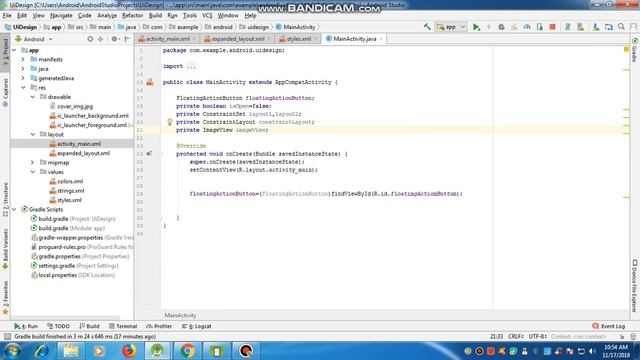This screenshot has width=640, height=360.
Task: Collapse the layout folder
Action: pyautogui.click(x=33, y=135)
